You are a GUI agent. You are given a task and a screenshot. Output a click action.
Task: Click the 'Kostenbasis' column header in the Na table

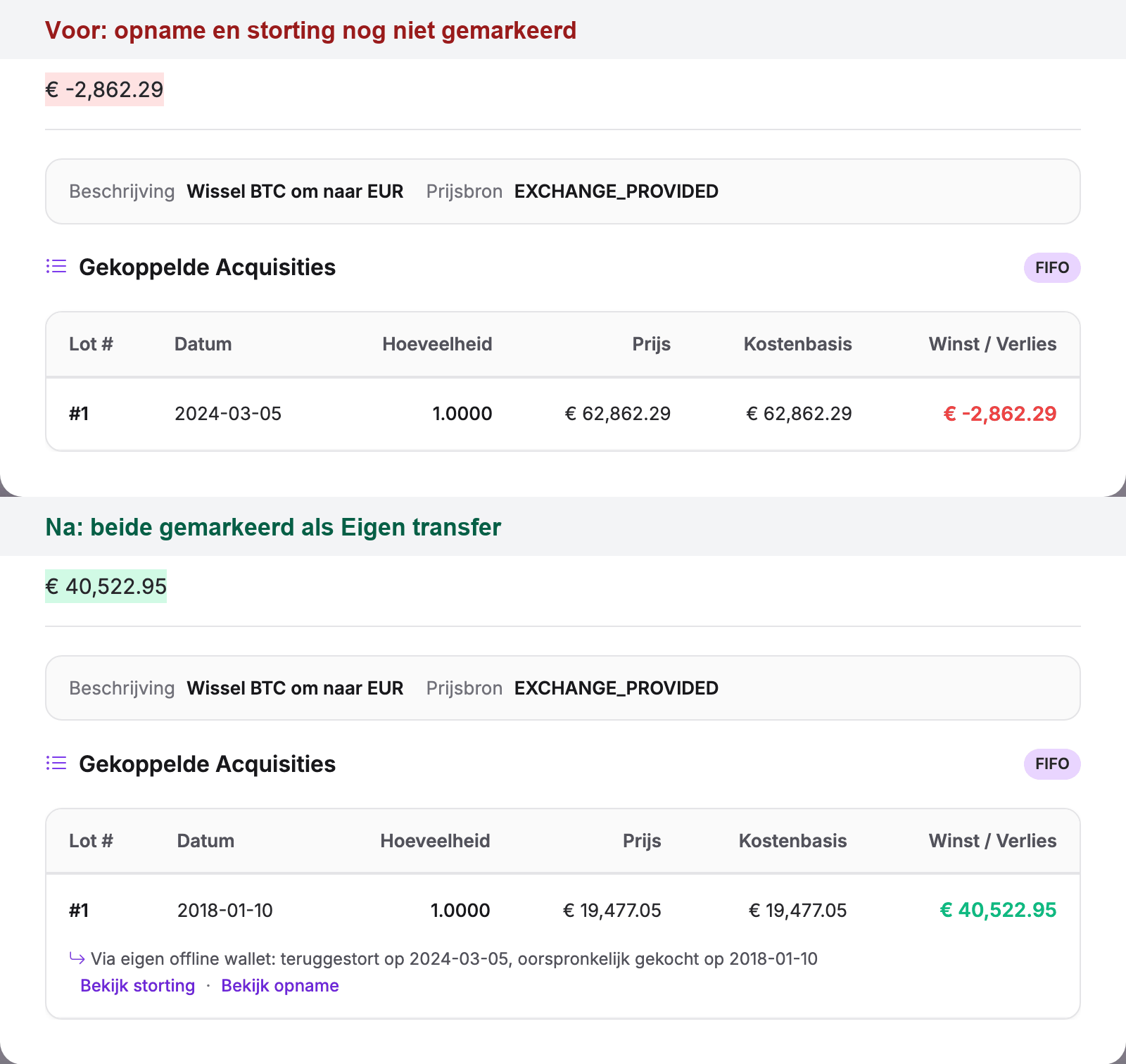792,841
